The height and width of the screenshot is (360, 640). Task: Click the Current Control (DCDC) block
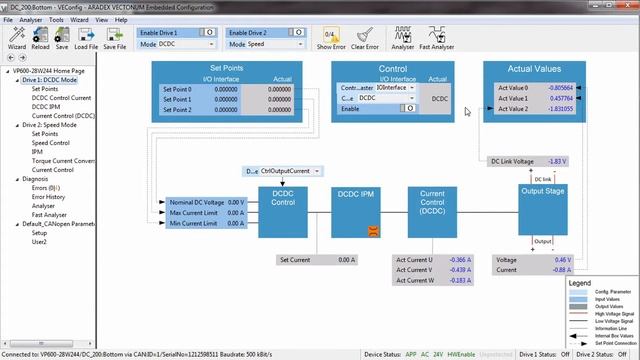coord(432,212)
